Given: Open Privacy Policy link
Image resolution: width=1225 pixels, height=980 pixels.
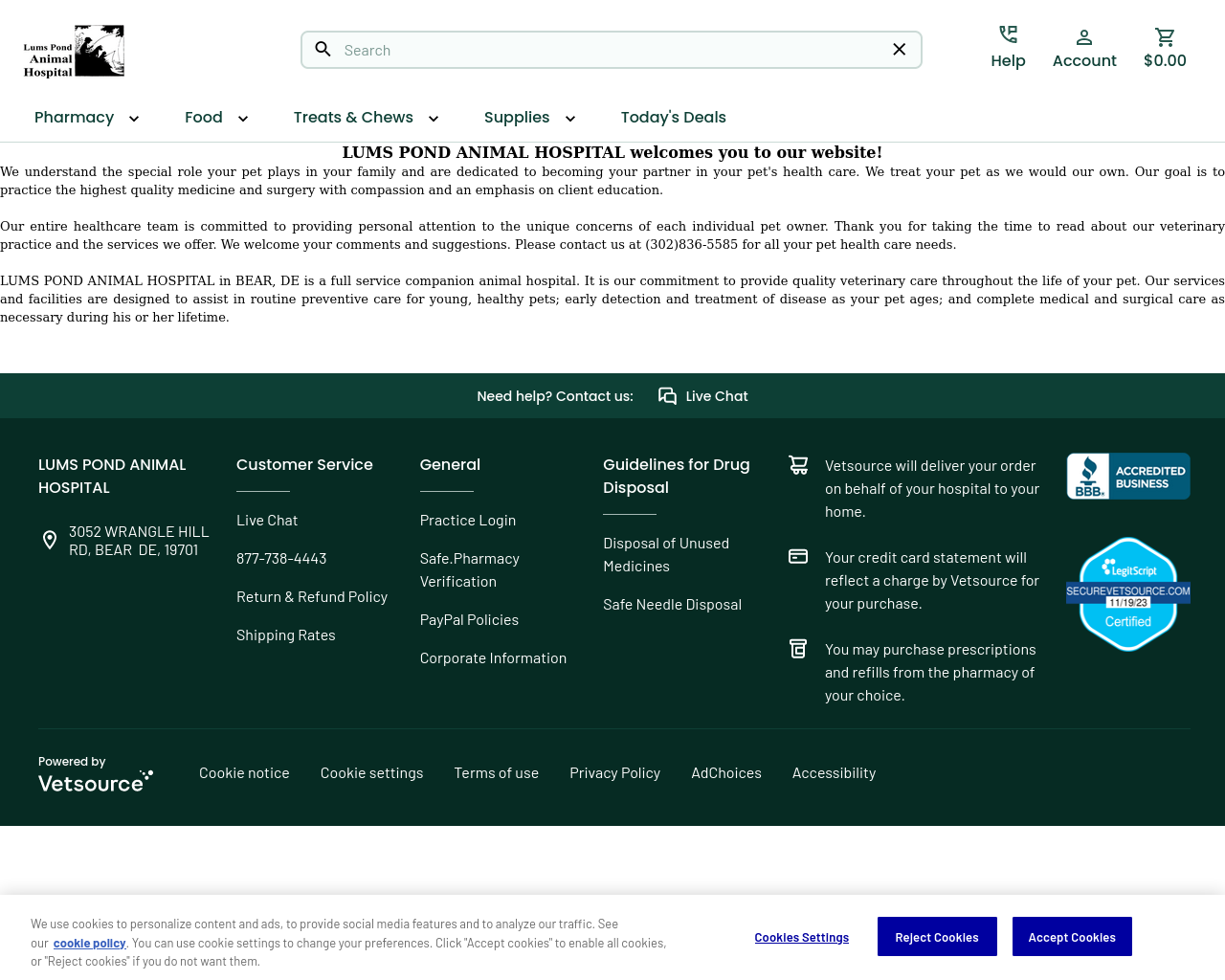Looking at the screenshot, I should click(x=615, y=772).
